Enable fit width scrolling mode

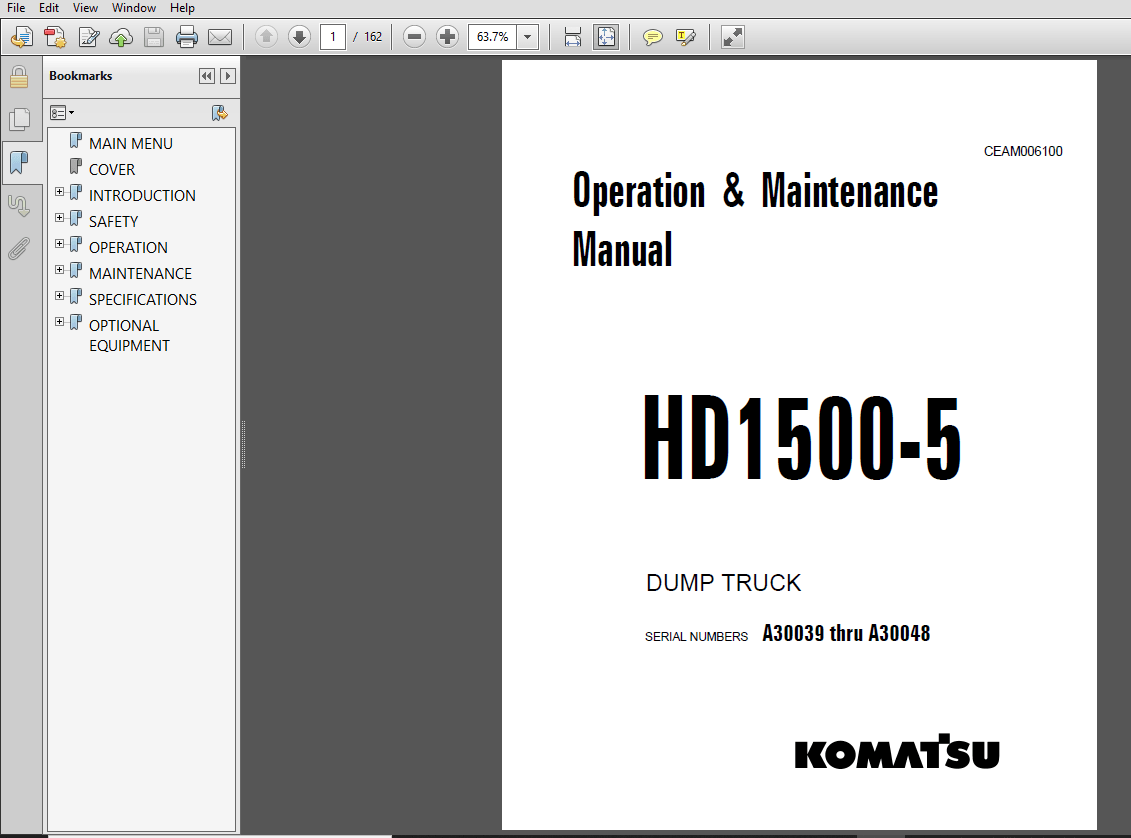point(572,37)
